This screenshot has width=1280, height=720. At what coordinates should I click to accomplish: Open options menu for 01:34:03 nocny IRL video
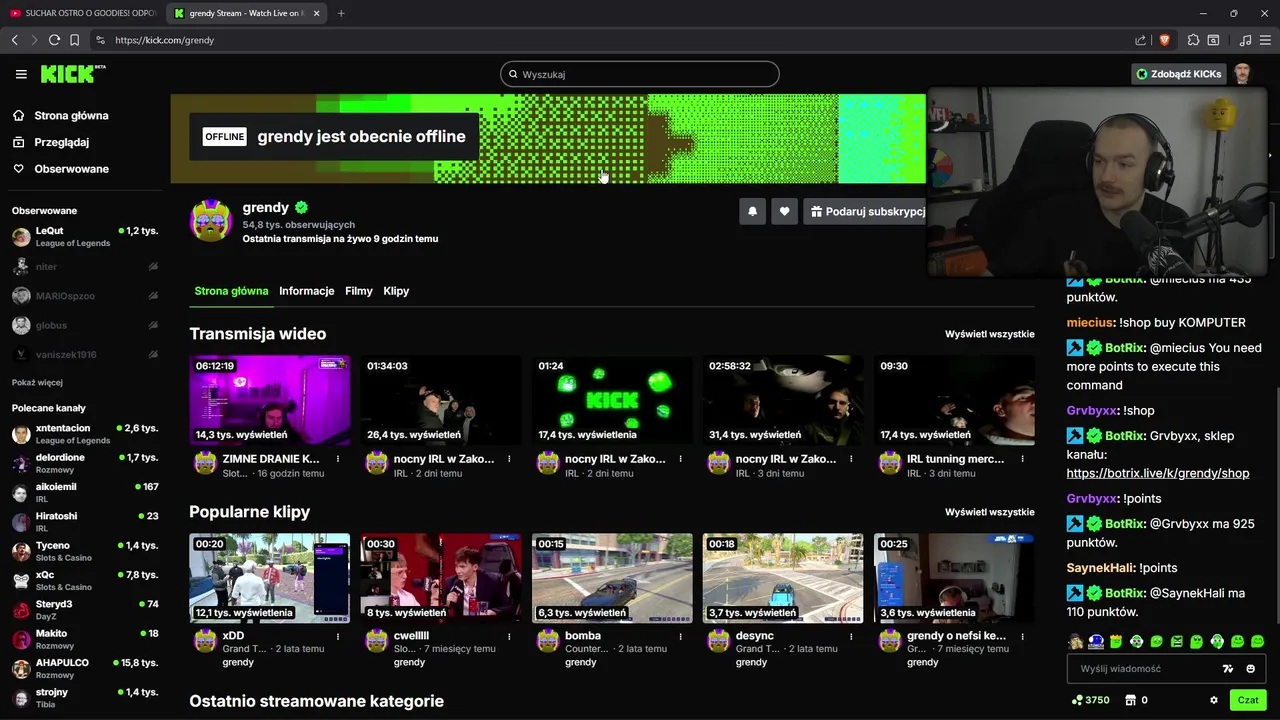tap(509, 459)
